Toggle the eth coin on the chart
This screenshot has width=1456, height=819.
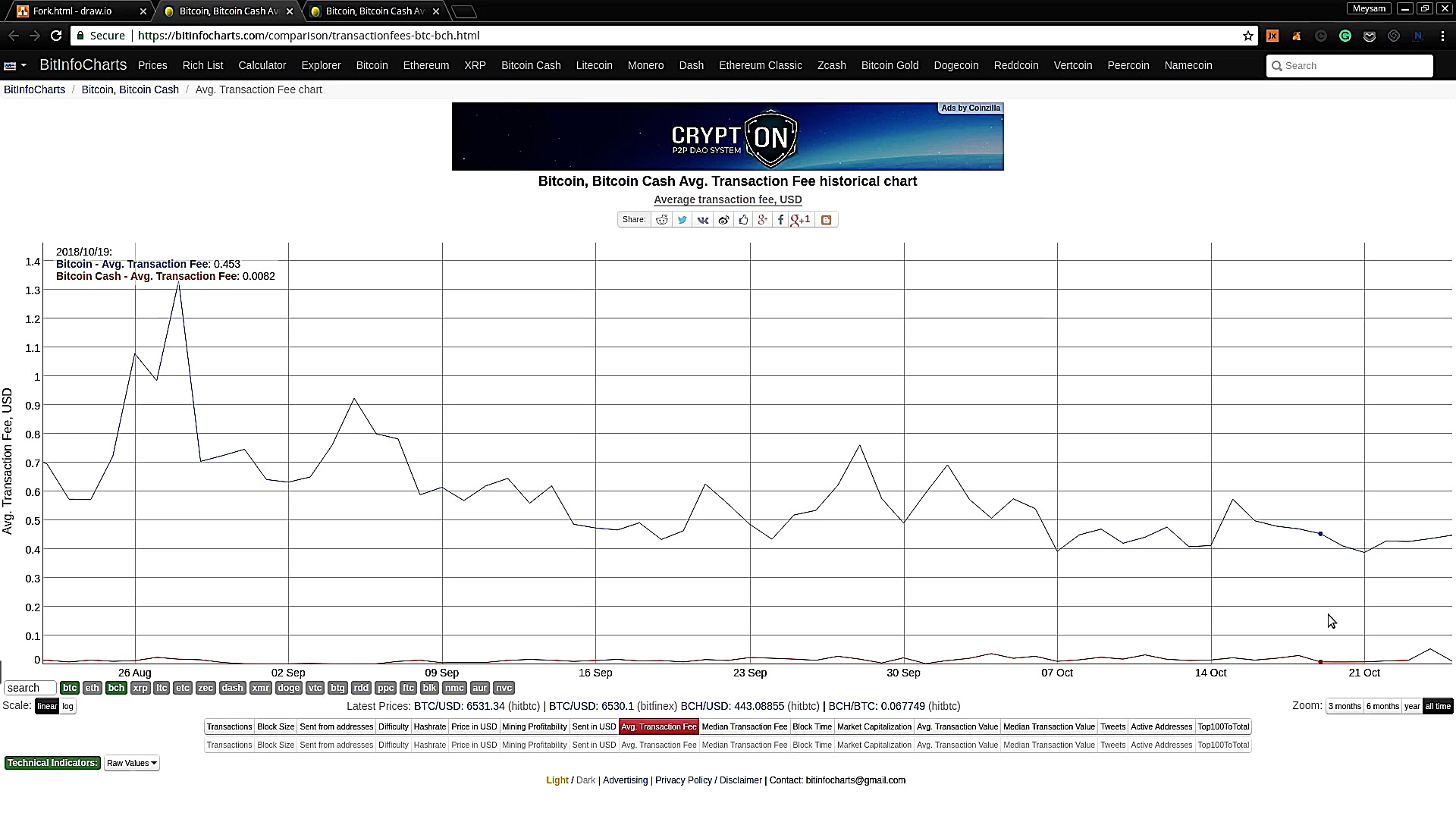coord(92,689)
